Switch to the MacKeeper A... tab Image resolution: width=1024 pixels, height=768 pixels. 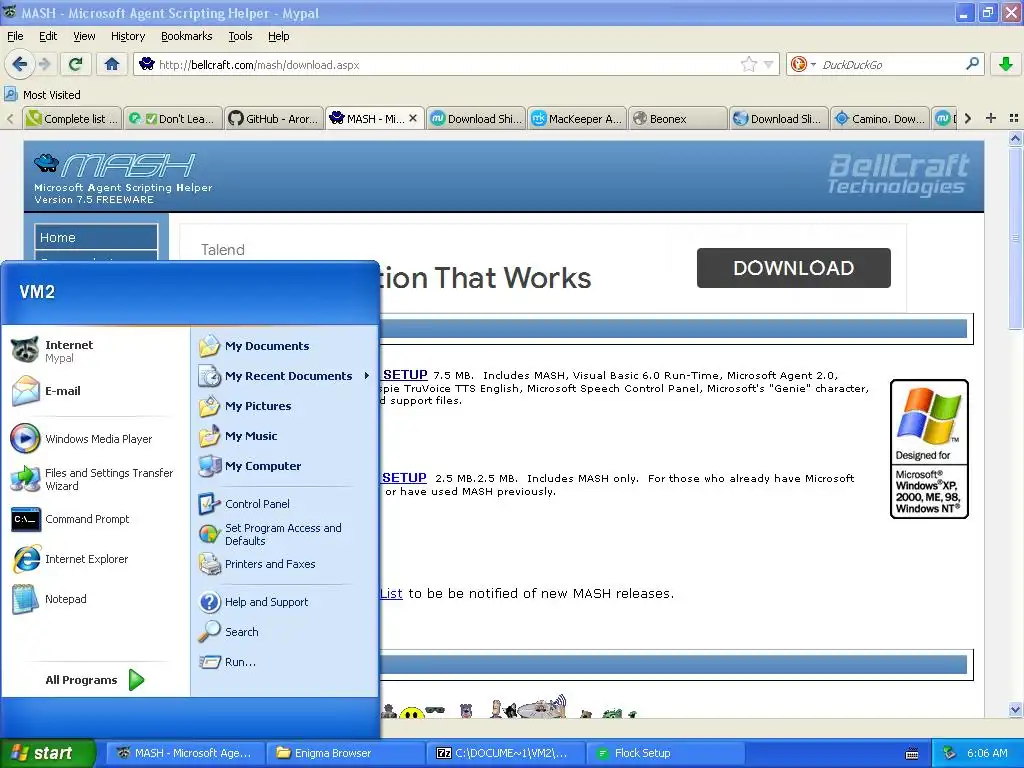pos(577,118)
